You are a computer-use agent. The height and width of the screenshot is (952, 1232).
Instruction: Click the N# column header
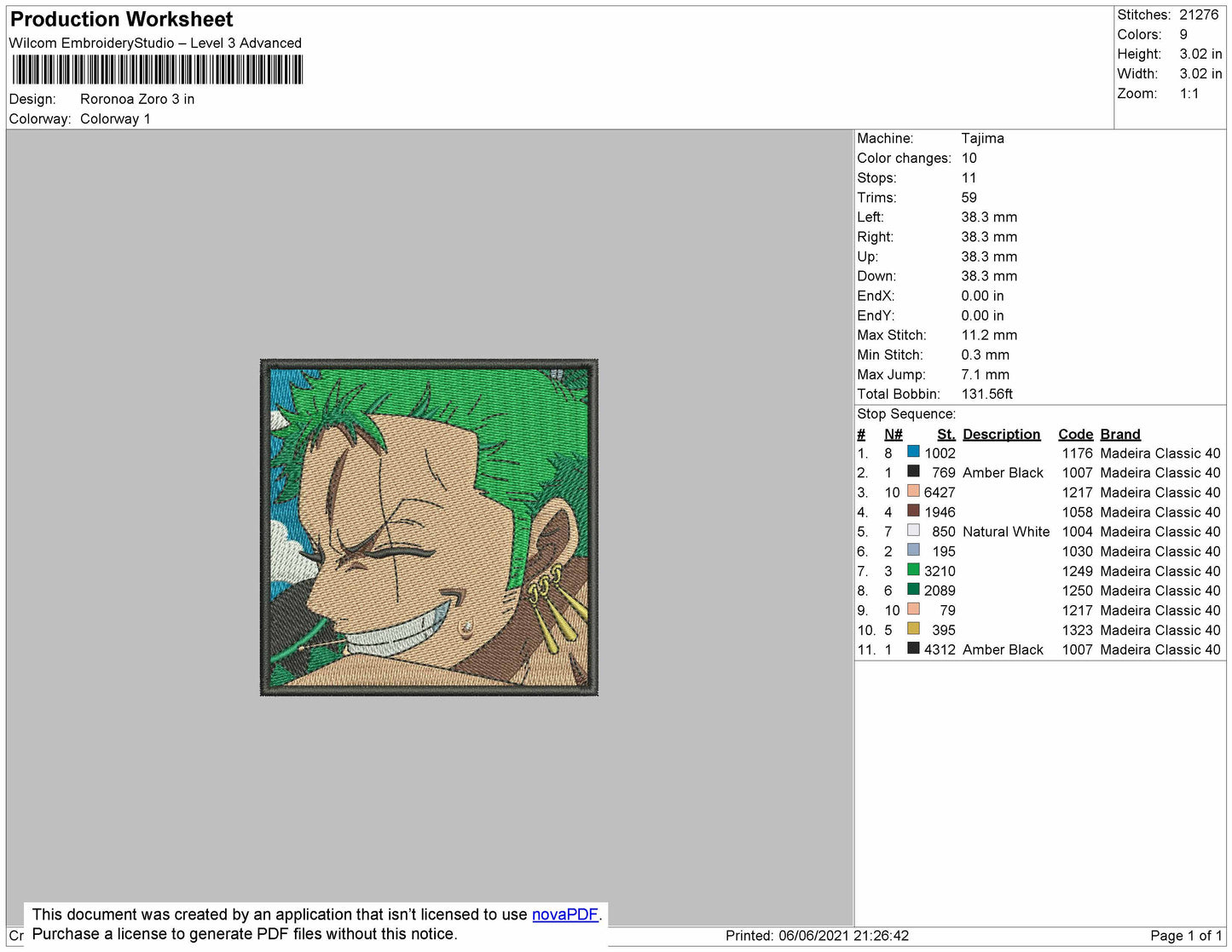point(893,434)
